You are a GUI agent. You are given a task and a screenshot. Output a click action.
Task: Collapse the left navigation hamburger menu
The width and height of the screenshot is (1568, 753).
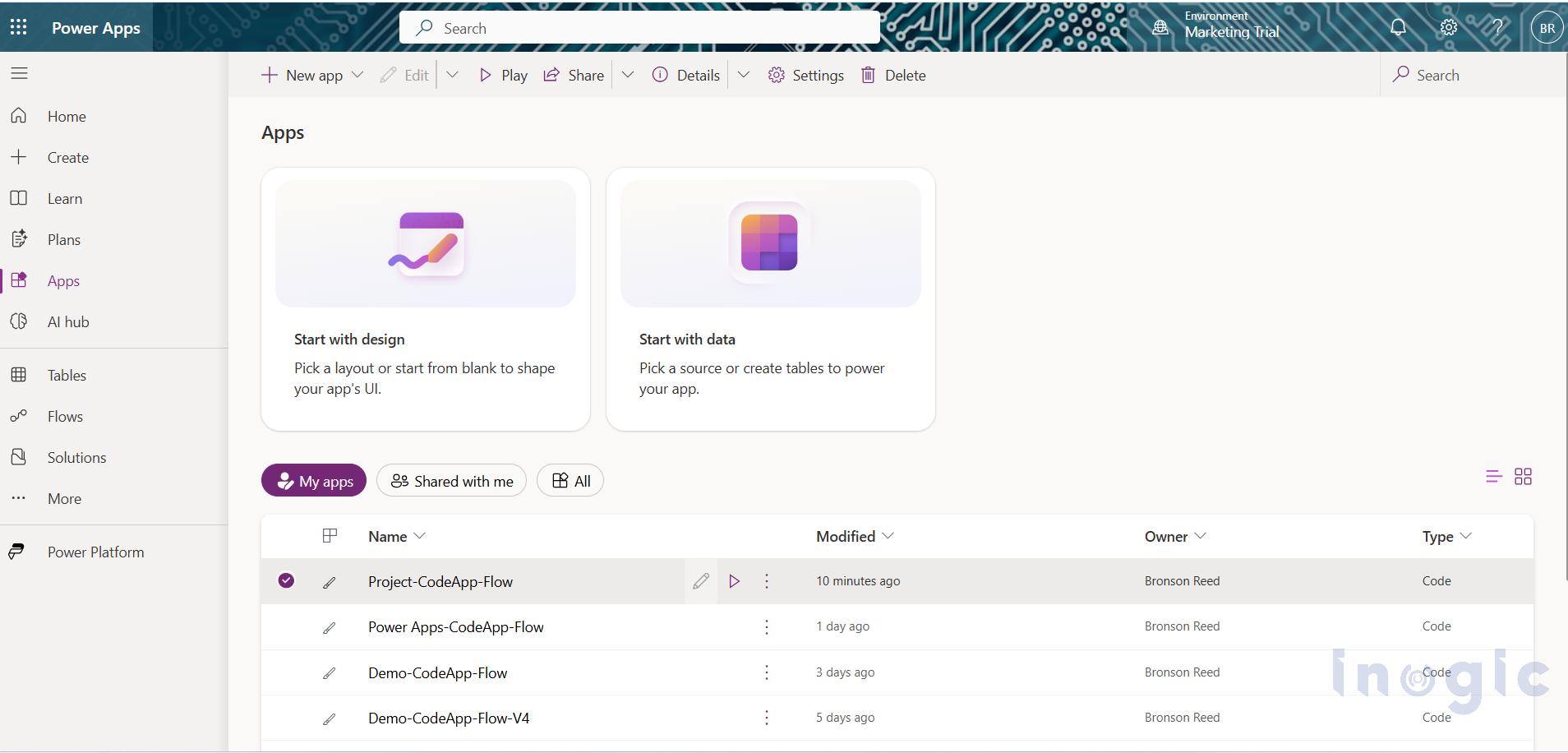(x=19, y=73)
